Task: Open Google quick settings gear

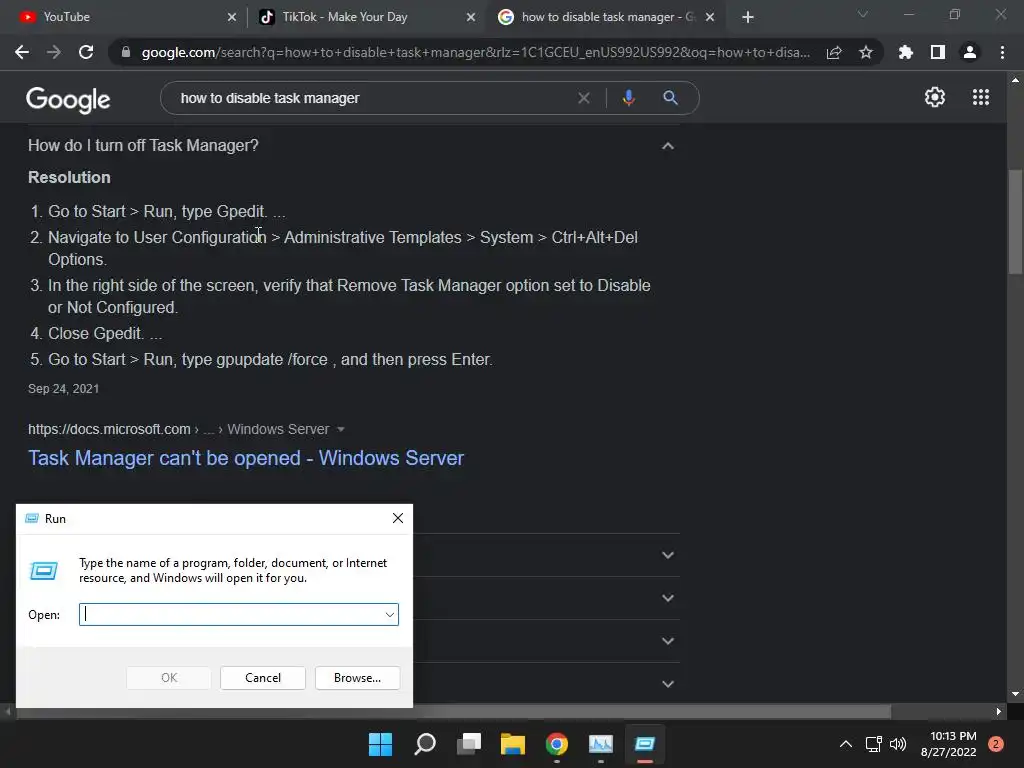Action: click(x=935, y=97)
